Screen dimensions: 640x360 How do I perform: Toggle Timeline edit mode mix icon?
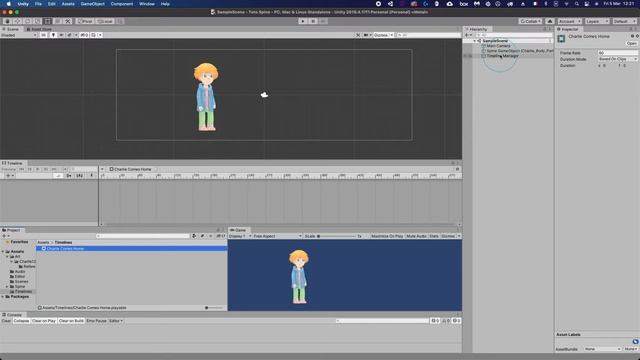[x=58, y=176]
